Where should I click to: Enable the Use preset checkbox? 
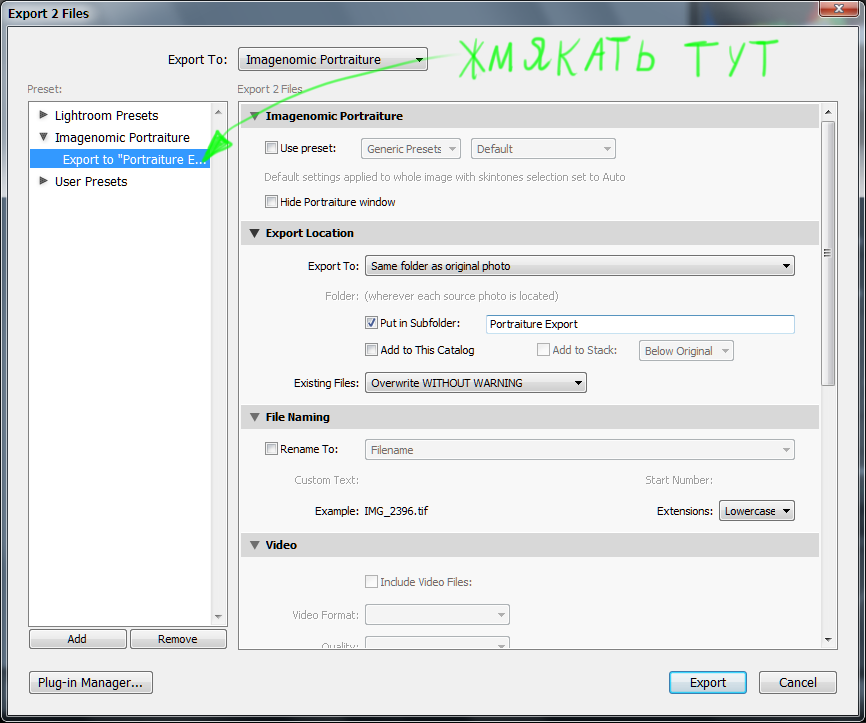271,148
